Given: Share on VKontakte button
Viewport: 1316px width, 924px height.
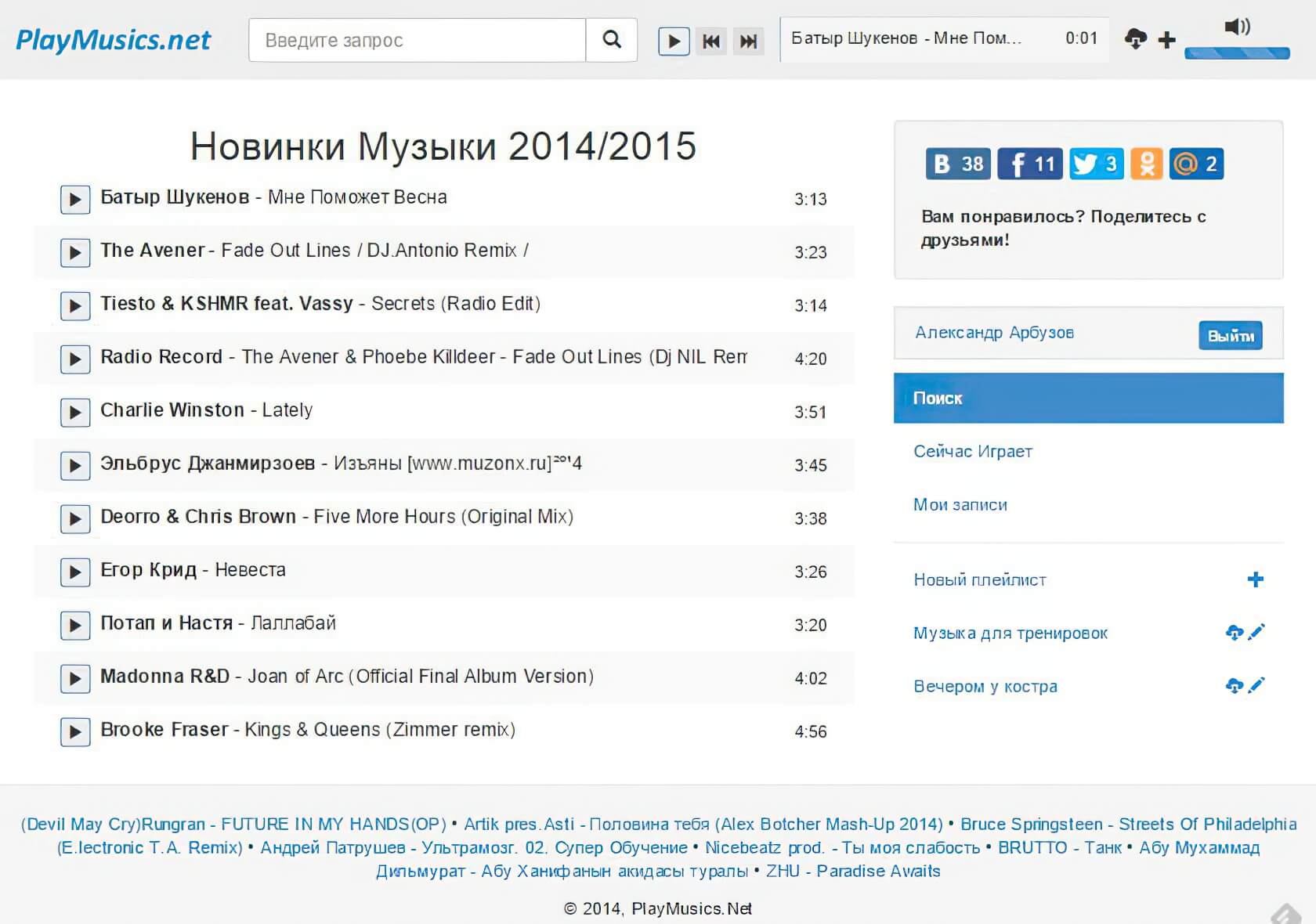Looking at the screenshot, I should (x=958, y=164).
